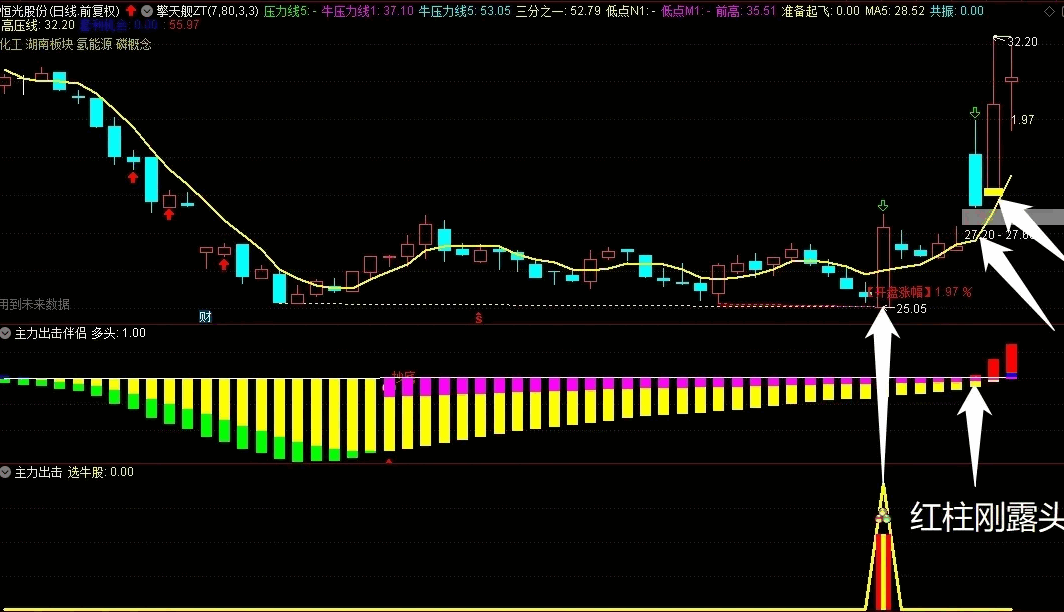Expand the 主力出击伴侣 panel options circle
This screenshot has width=1064, height=612.
click(5, 332)
